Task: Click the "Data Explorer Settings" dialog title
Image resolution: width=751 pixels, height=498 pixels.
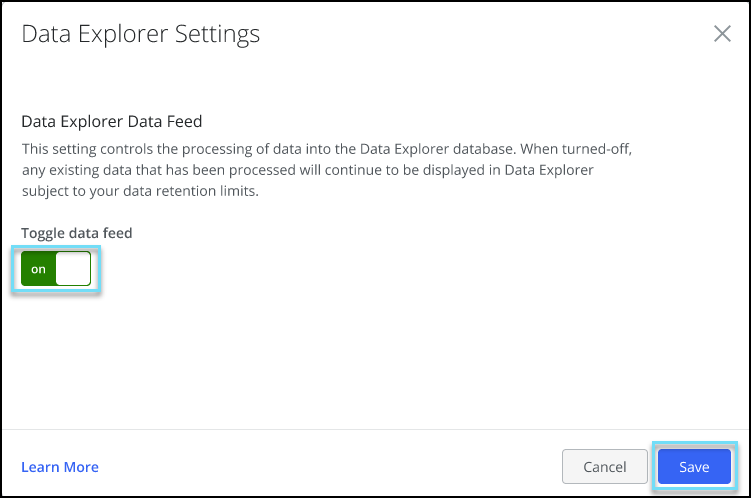Action: [140, 34]
